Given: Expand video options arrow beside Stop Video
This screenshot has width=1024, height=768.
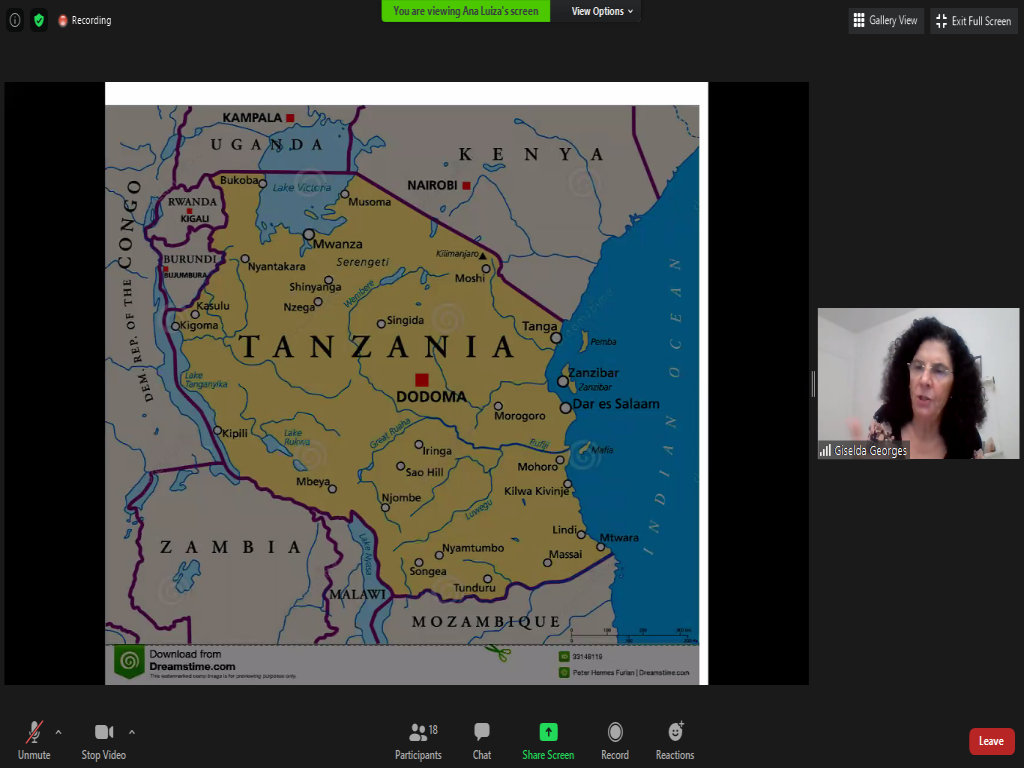Looking at the screenshot, I should [x=132, y=732].
